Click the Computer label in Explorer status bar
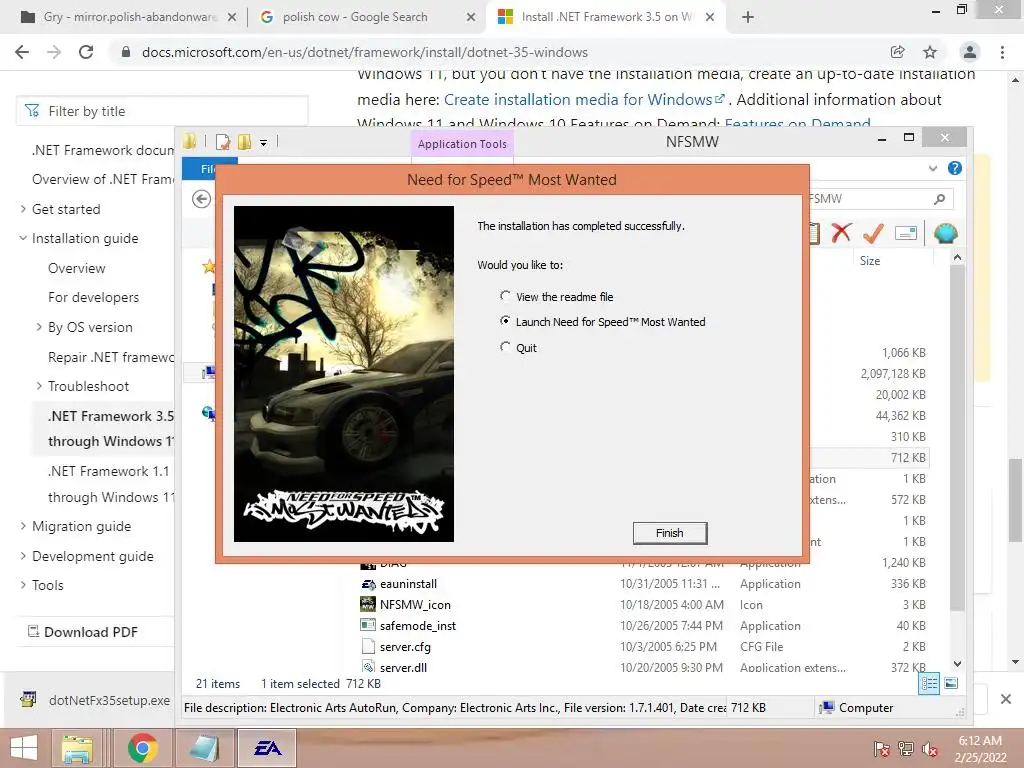The width and height of the screenshot is (1024, 768). pos(865,708)
